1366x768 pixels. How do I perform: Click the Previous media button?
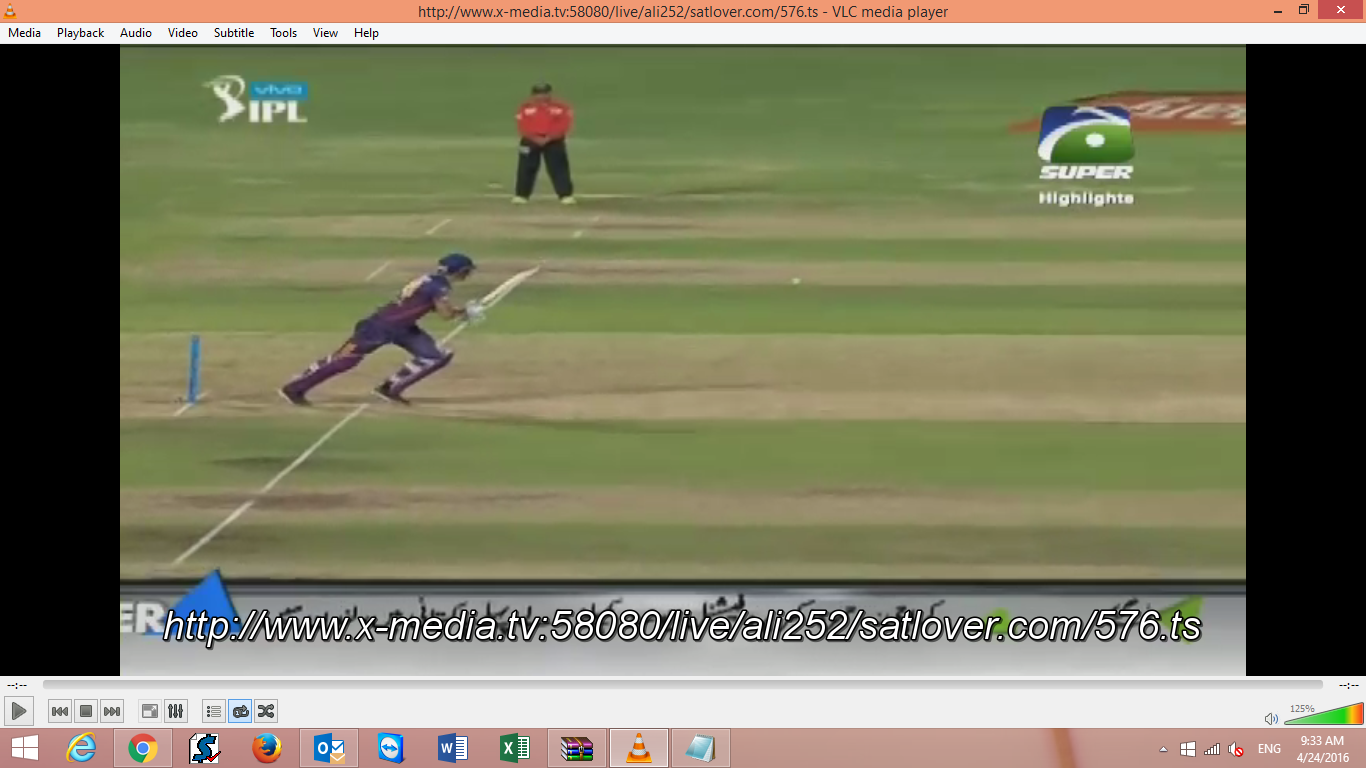pyautogui.click(x=60, y=711)
